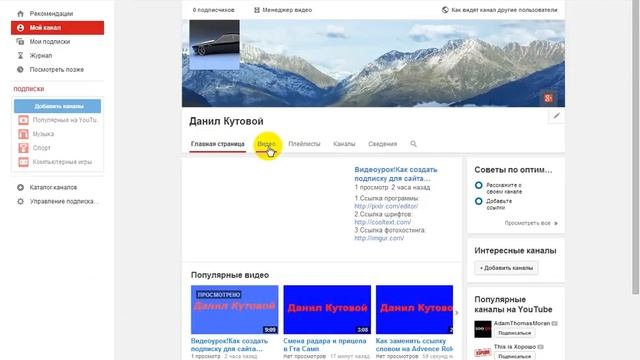640x360 pixels.
Task: Click the Данил Кутовой channel name heading
Action: click(x=226, y=121)
